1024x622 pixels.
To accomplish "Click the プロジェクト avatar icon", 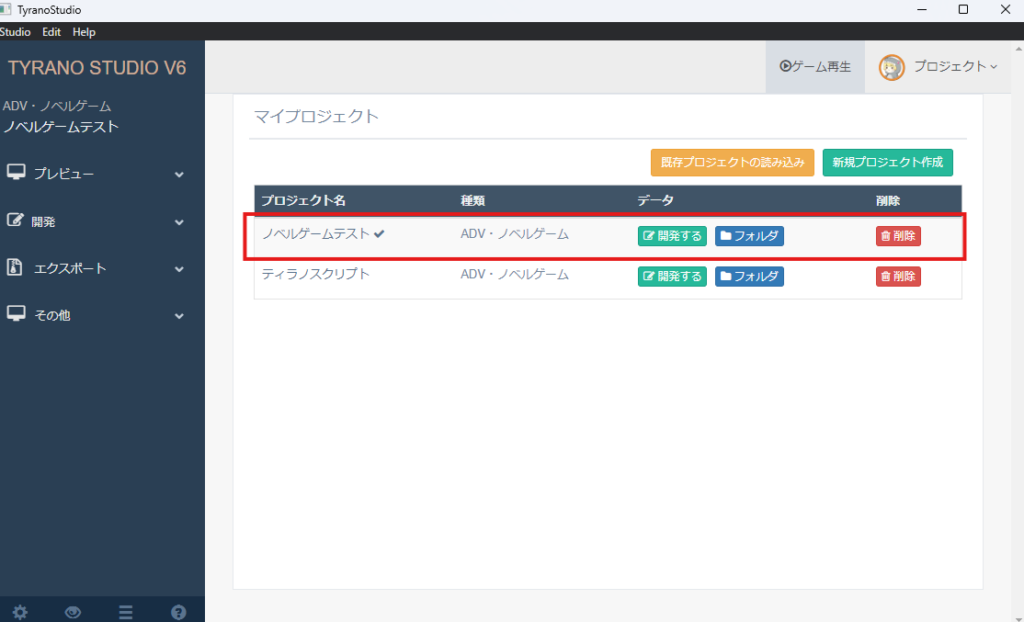I will [891, 67].
